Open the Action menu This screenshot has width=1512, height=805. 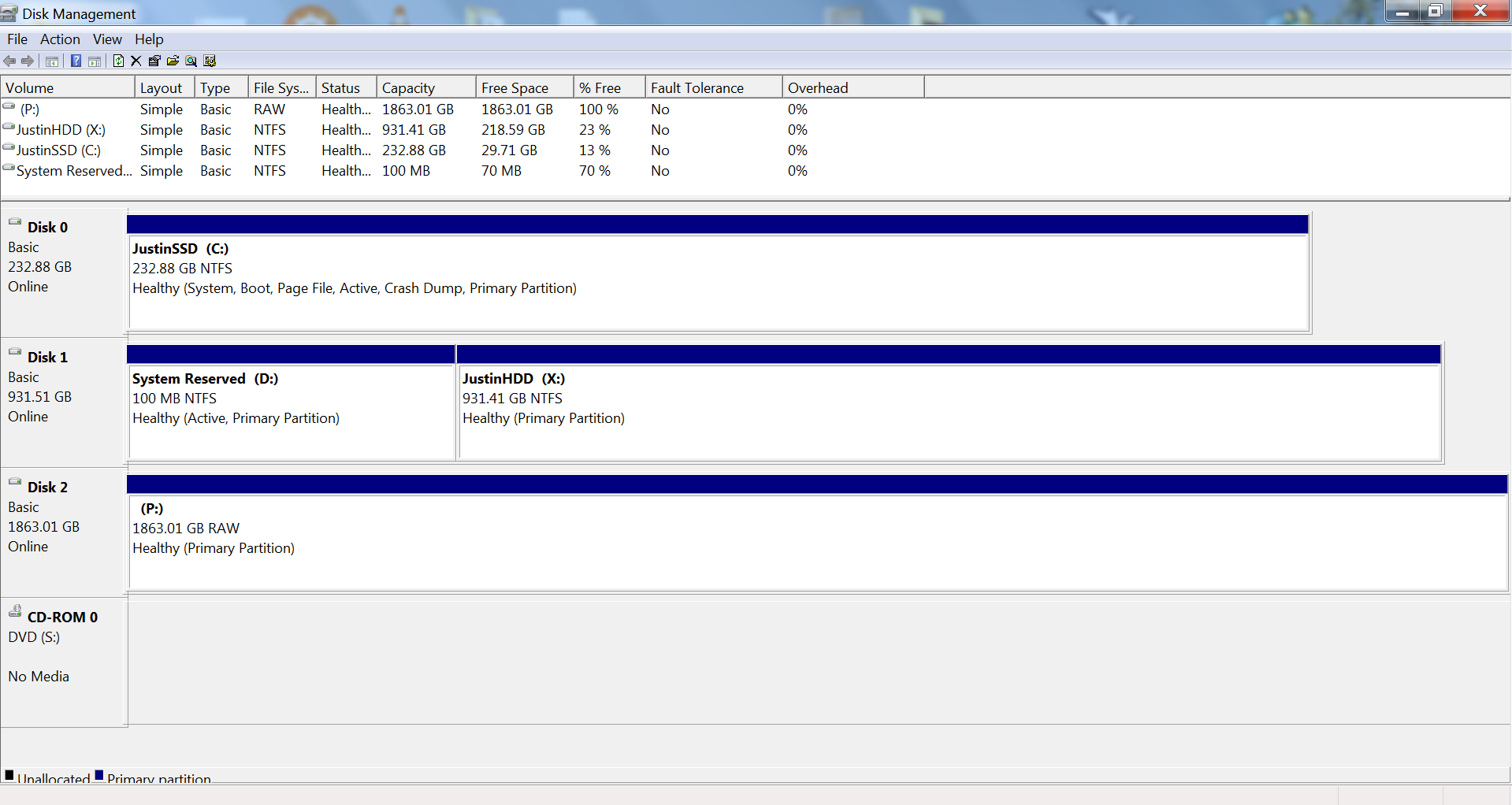[60, 39]
